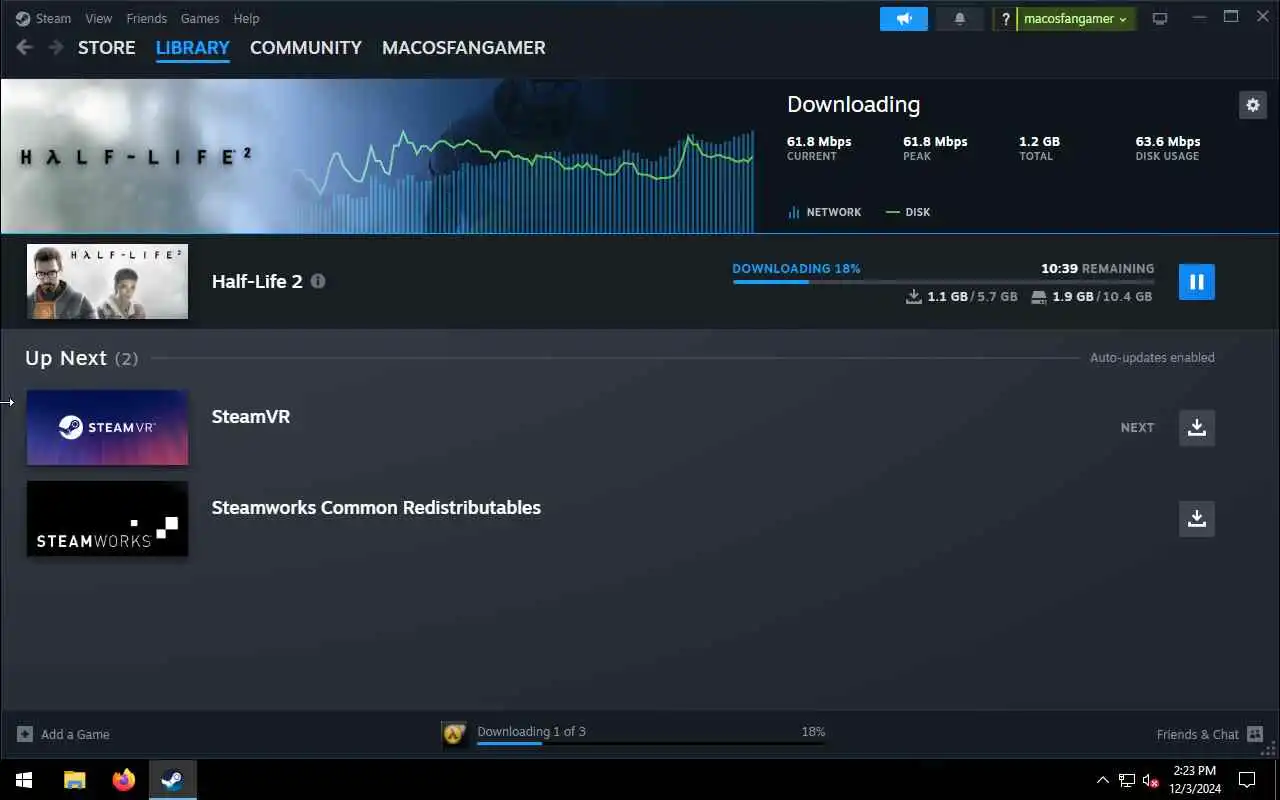Click the DISK legend label
The width and height of the screenshot is (1280, 800).
(917, 212)
